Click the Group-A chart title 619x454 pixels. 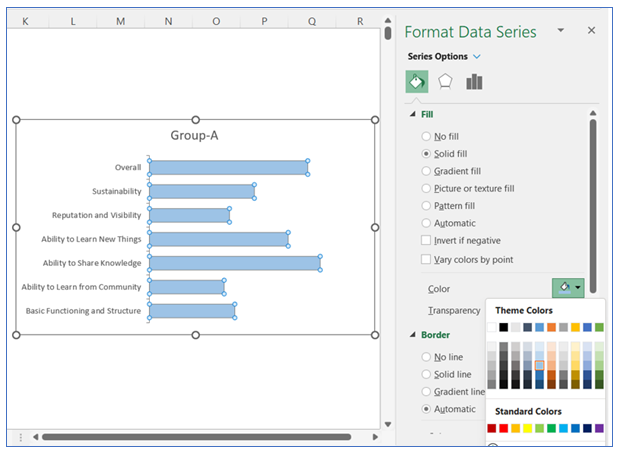pos(195,136)
